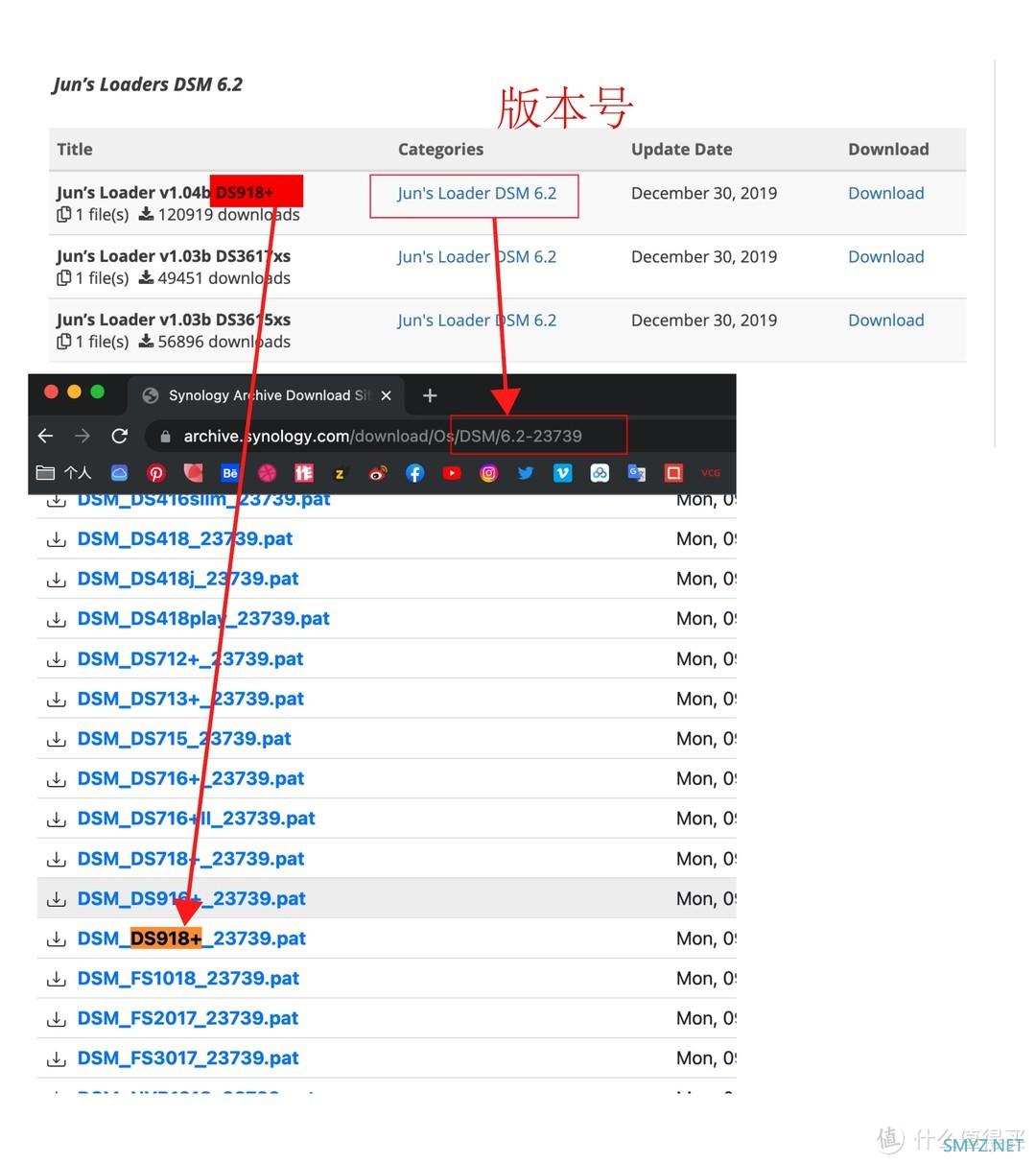Open the 个人 bookmarks folder
Screen dimensions: 1036x1164
tap(63, 472)
